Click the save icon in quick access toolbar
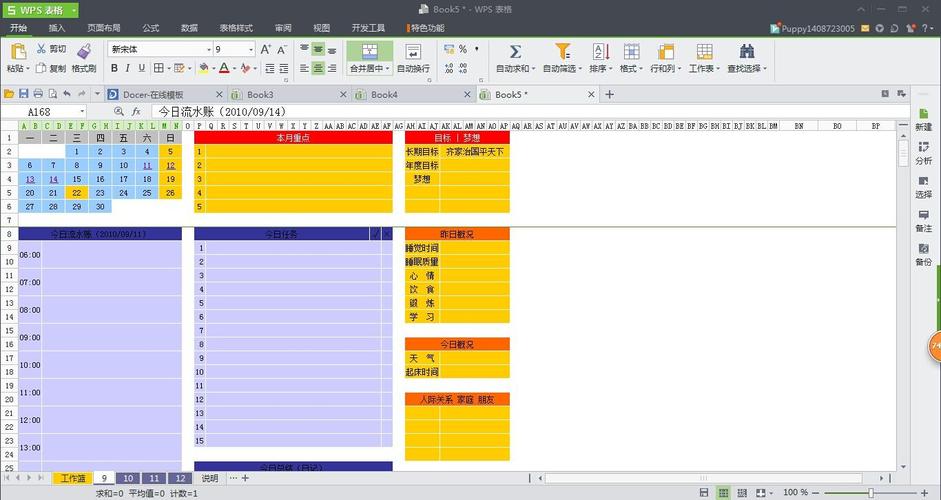The height and width of the screenshot is (500, 941). (24, 94)
